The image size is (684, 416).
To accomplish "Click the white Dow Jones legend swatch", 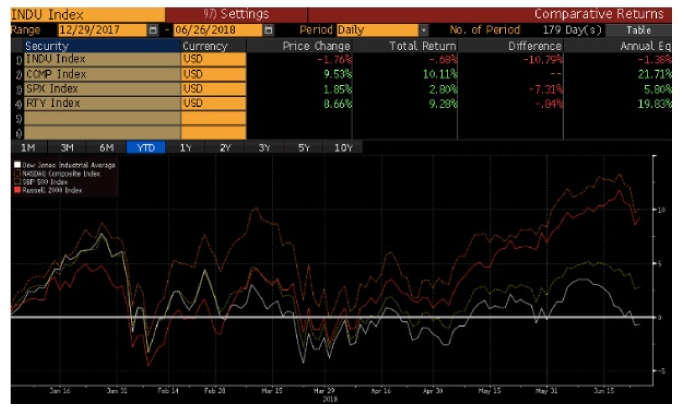I will coord(17,165).
